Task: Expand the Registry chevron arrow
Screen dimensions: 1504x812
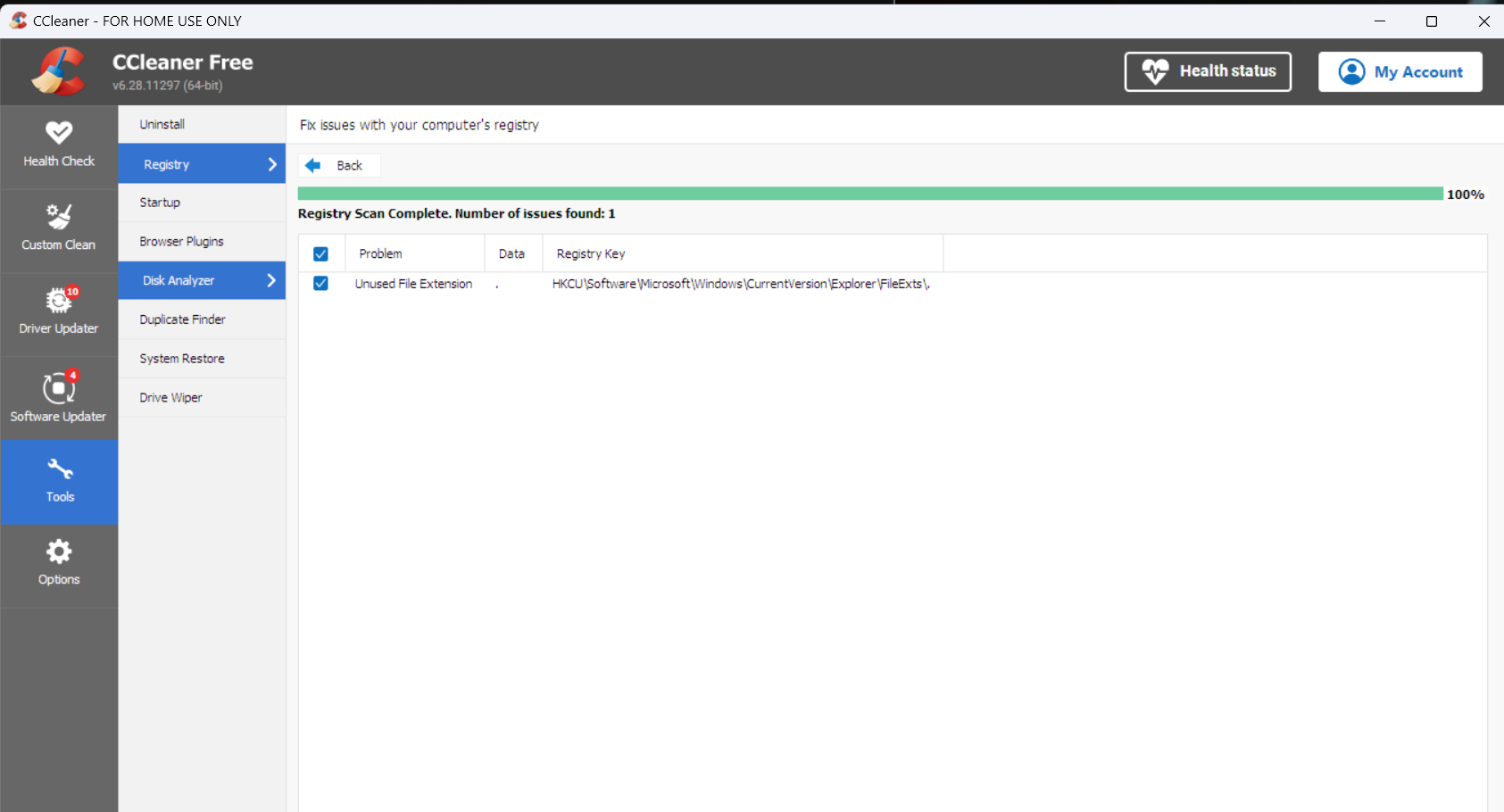Action: click(272, 164)
